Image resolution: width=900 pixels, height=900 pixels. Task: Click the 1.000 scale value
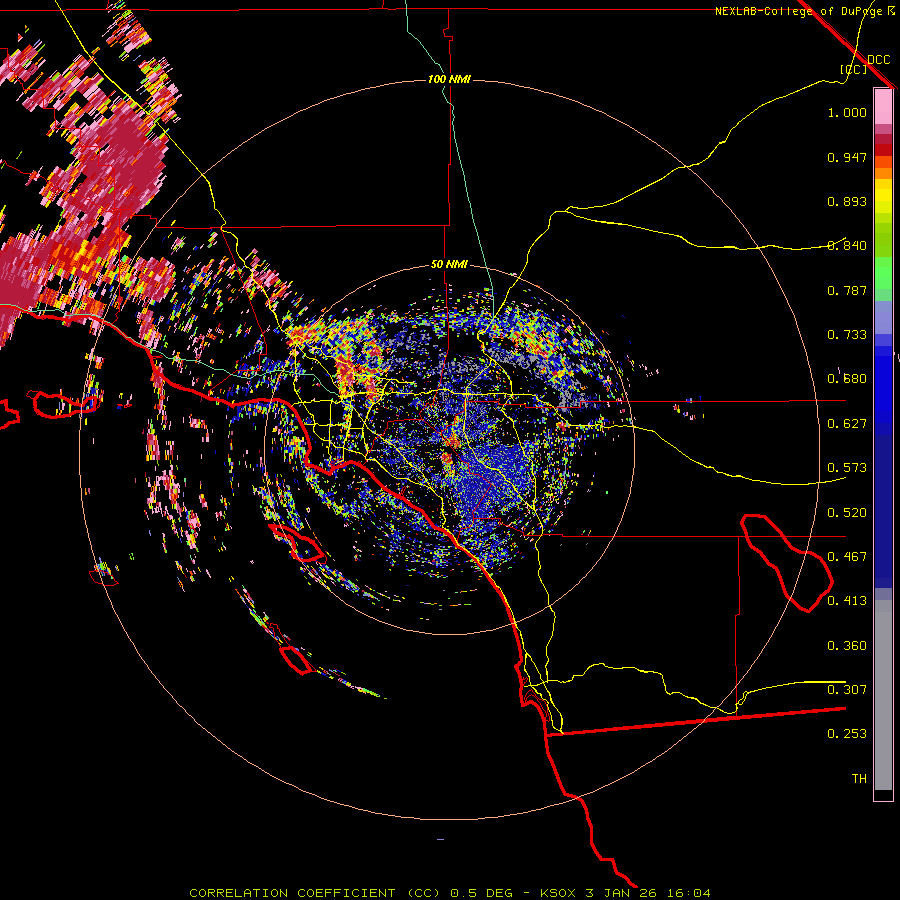847,113
